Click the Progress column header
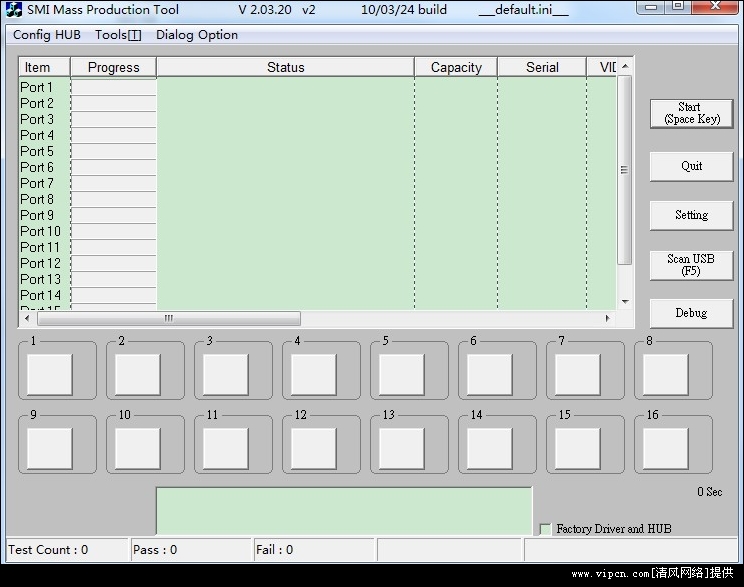This screenshot has height=587, width=744. point(113,67)
